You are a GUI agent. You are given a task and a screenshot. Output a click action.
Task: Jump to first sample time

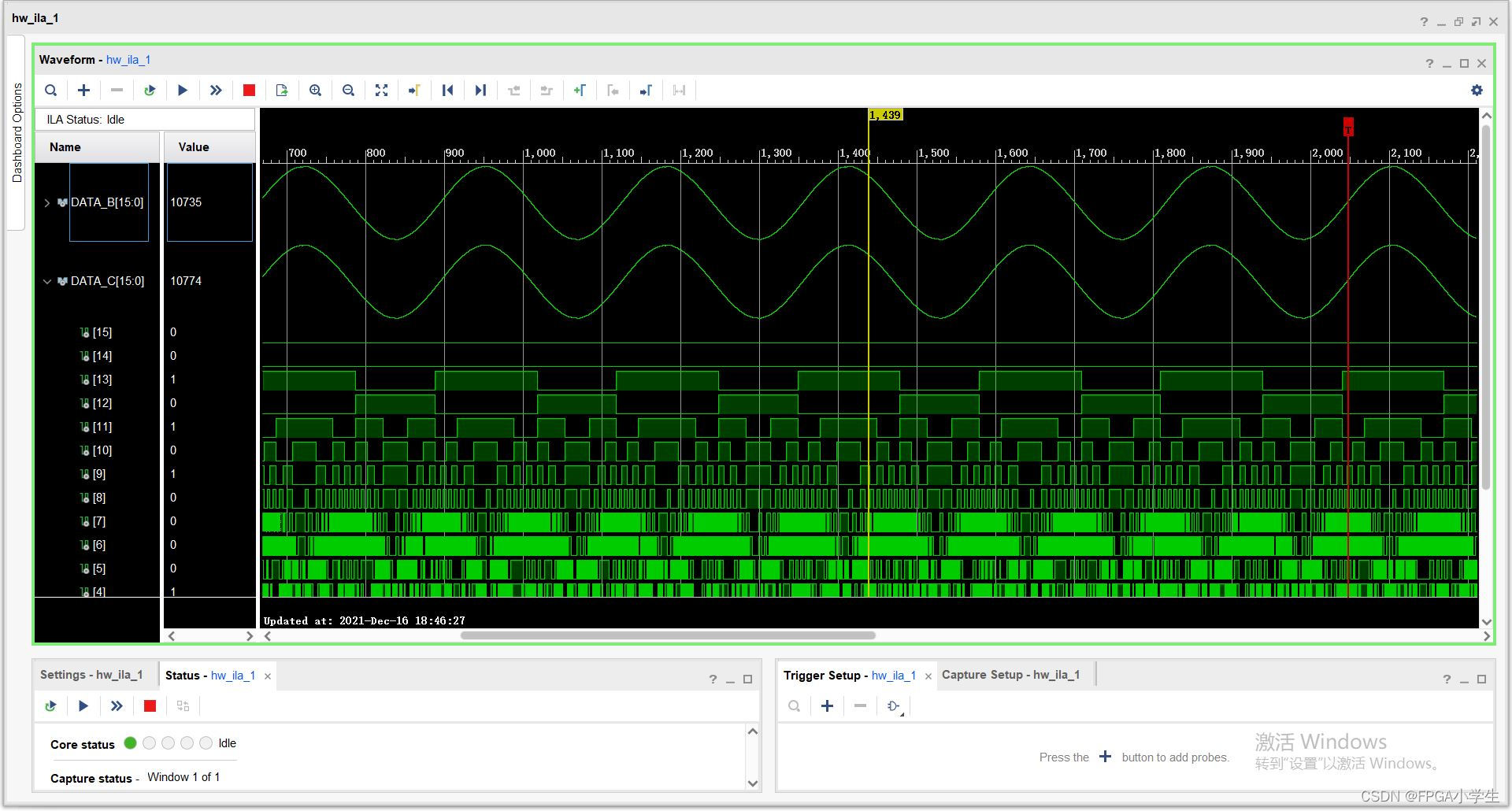click(x=447, y=91)
